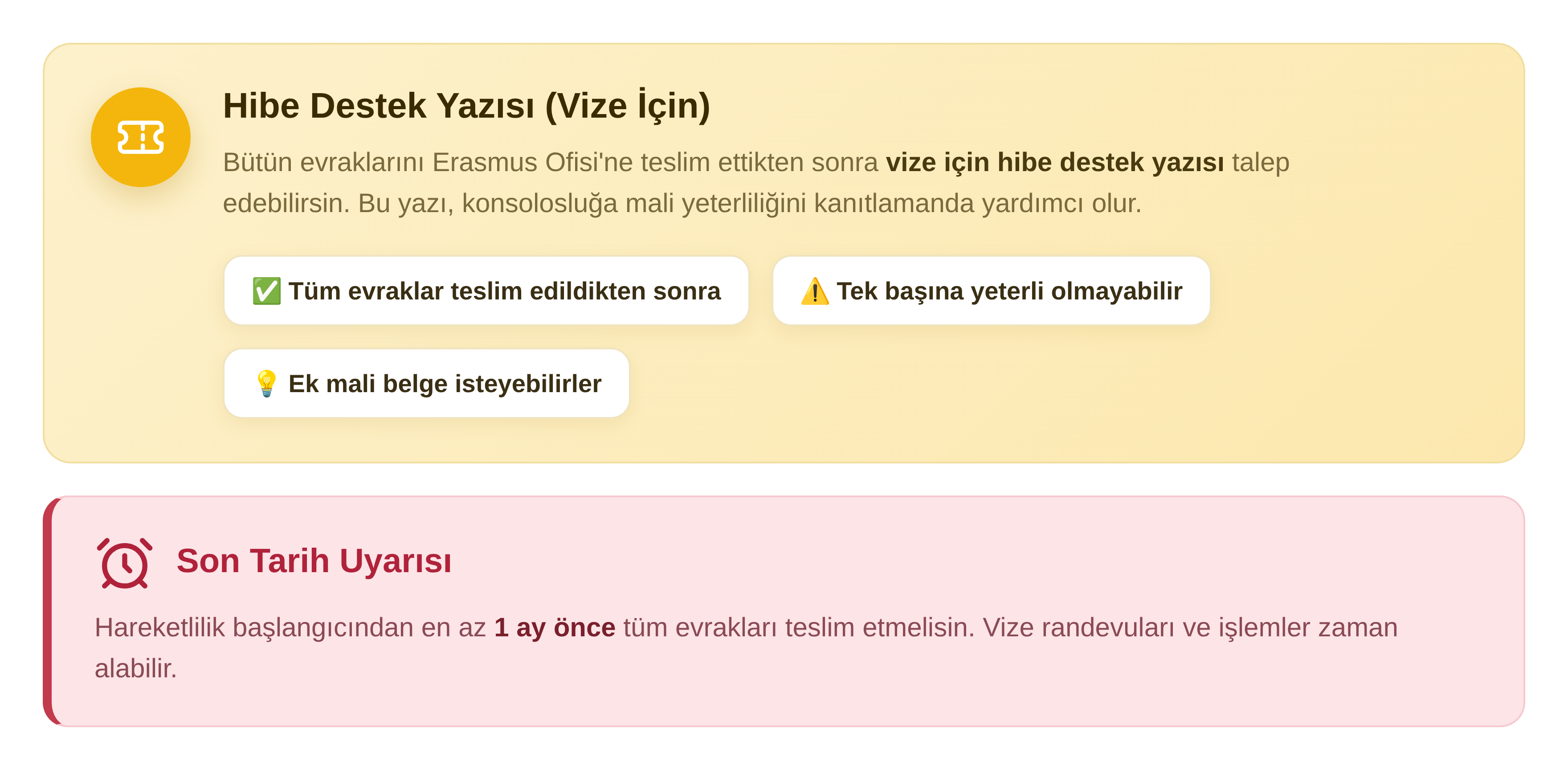Screen dimensions: 1568x770
Task: Click the yellow ticket icon circle
Action: click(141, 137)
